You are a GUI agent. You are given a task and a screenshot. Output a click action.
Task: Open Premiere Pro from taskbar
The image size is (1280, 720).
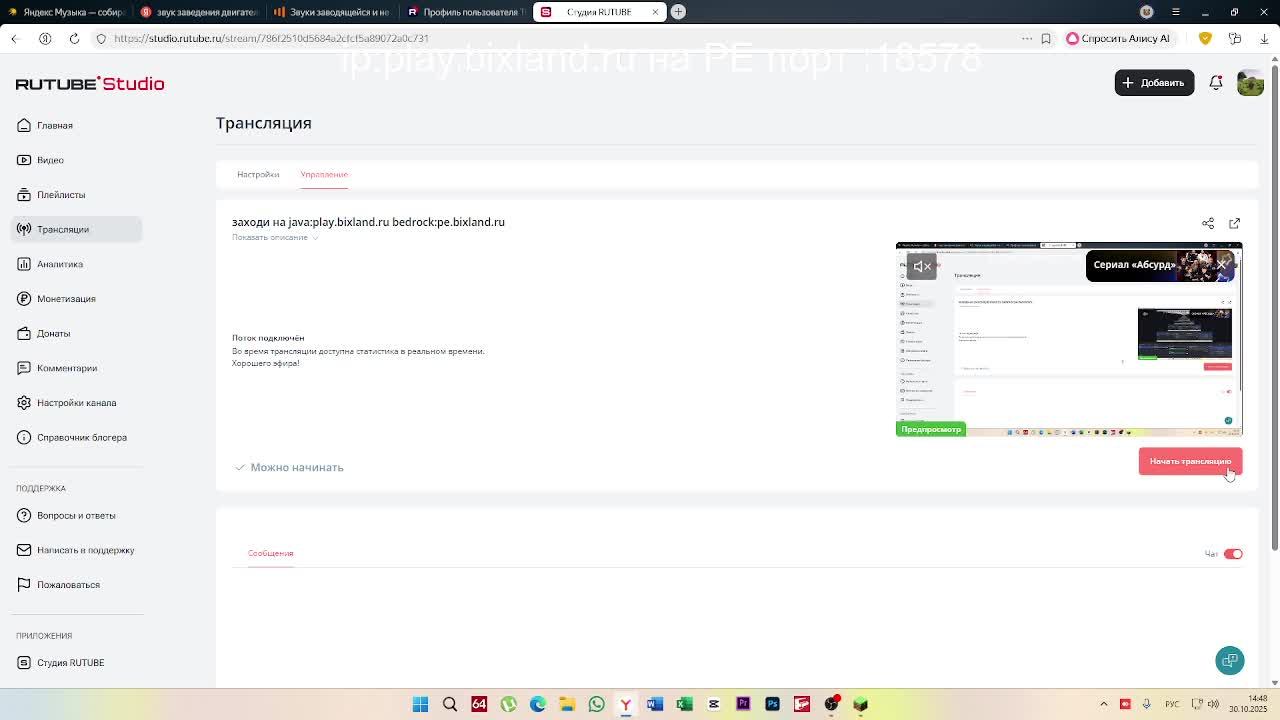tap(743, 704)
